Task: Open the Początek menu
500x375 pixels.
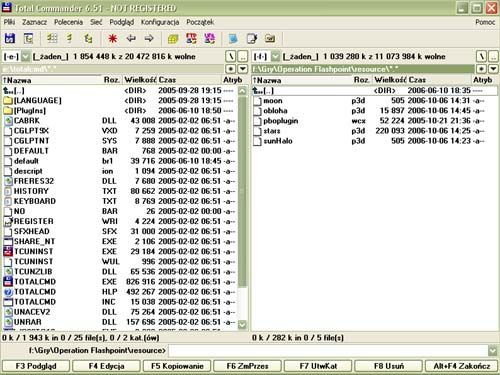Action: click(200, 22)
